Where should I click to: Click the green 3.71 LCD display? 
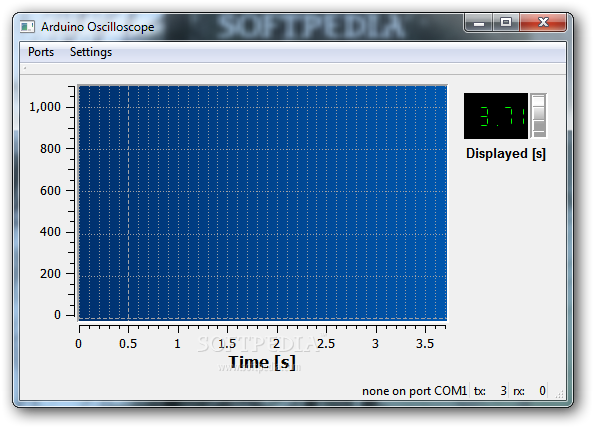point(496,116)
